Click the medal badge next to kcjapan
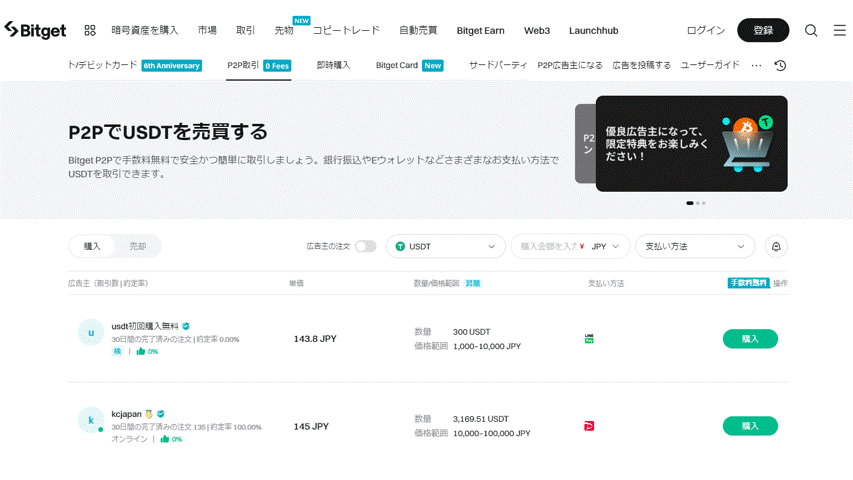This screenshot has height=480, width=853. [149, 414]
